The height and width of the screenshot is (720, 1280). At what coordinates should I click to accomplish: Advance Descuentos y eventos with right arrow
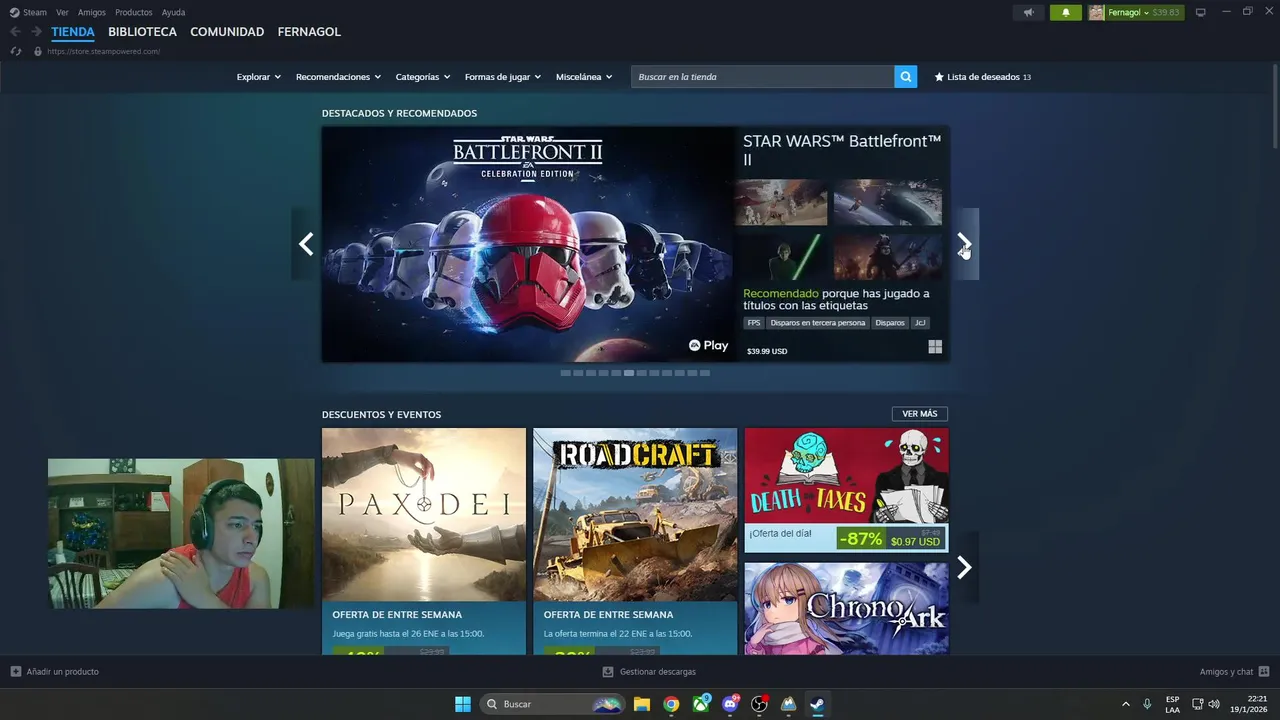[964, 568]
